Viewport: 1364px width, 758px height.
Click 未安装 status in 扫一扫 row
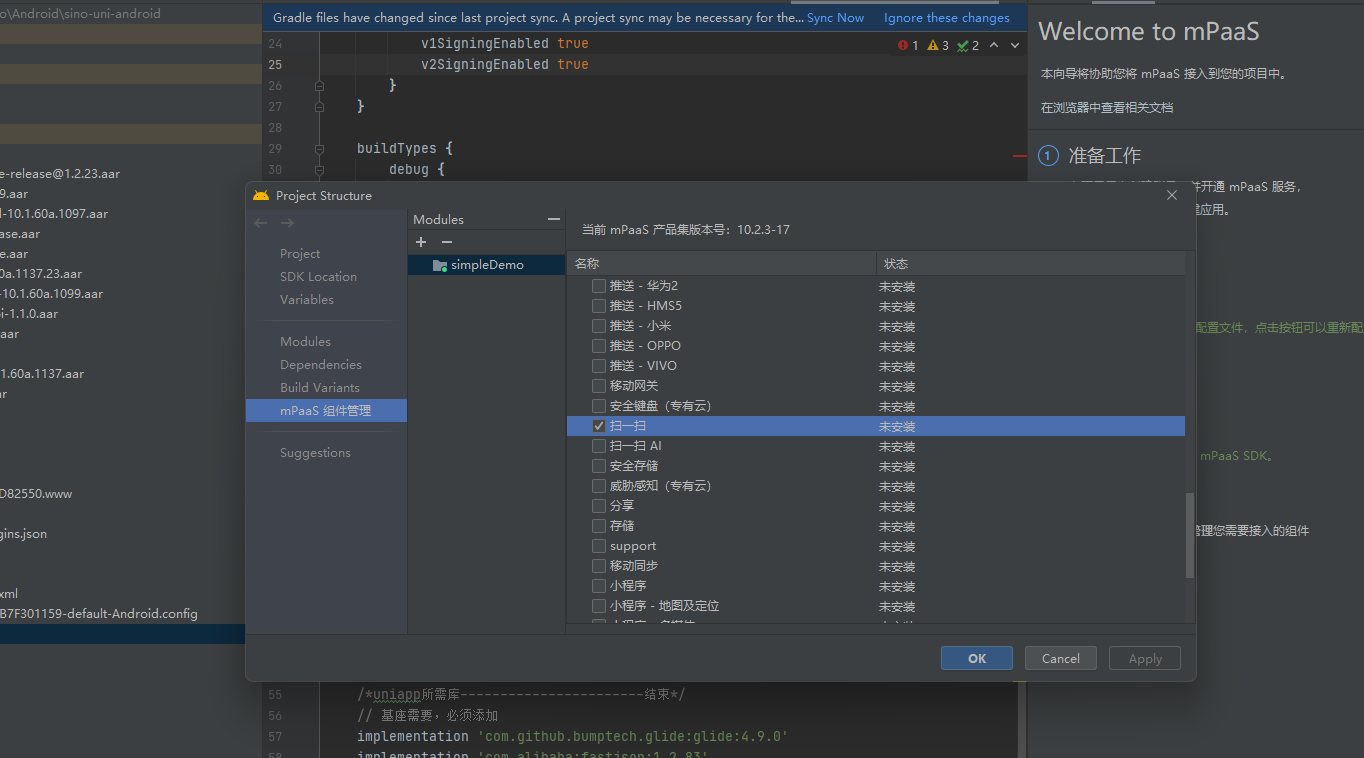click(x=897, y=426)
